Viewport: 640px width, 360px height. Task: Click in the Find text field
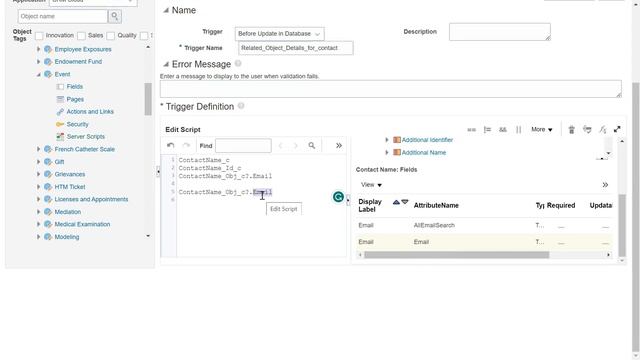click(x=243, y=145)
